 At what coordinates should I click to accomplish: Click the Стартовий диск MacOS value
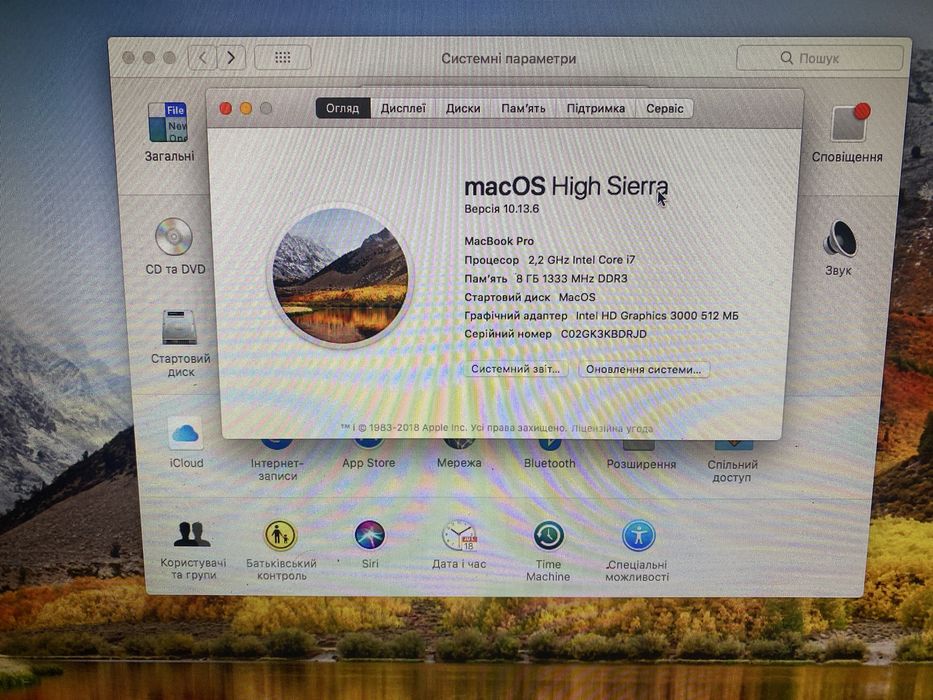(x=577, y=297)
